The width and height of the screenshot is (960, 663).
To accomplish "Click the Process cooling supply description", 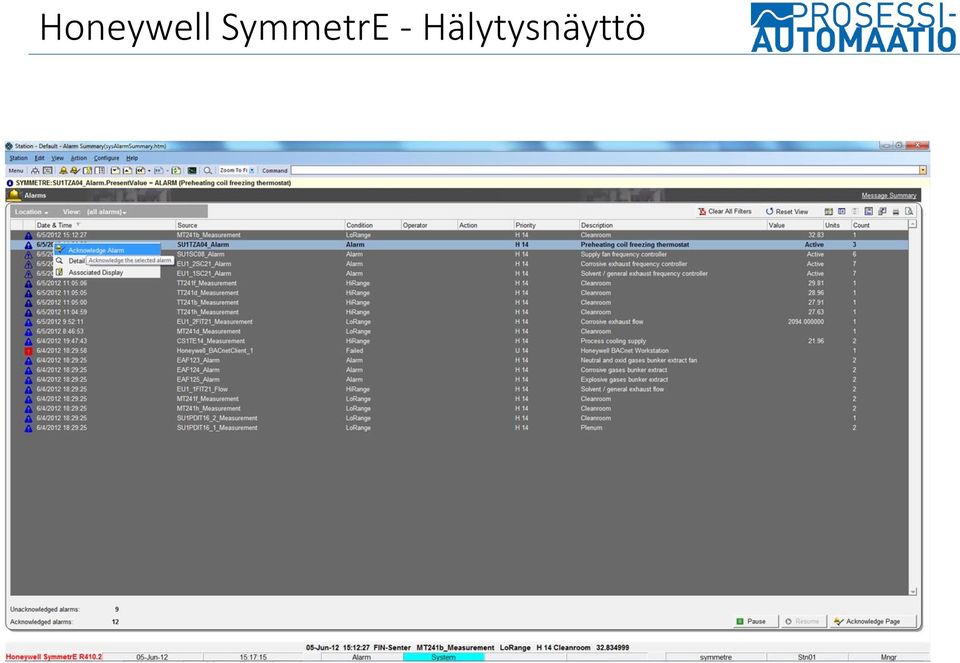I will 613,341.
